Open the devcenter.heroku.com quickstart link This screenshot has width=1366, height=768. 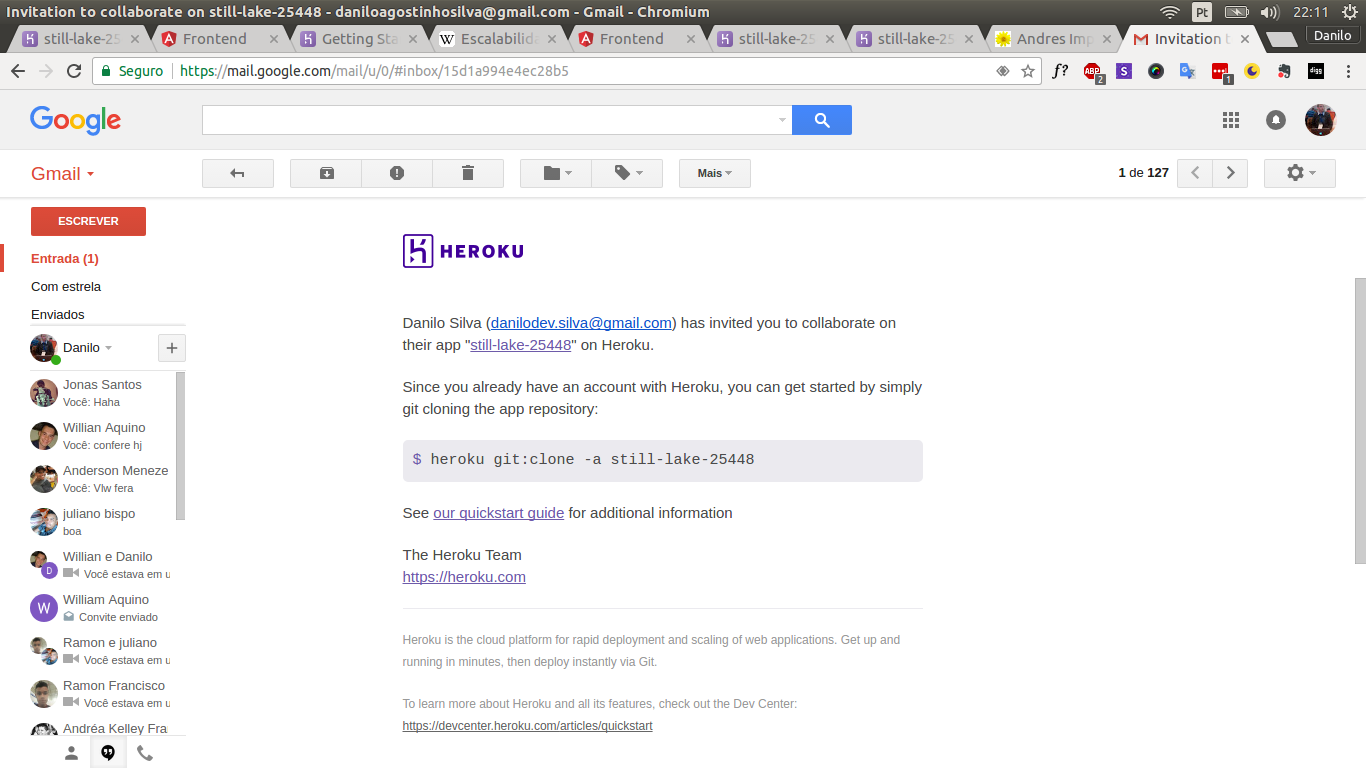527,726
